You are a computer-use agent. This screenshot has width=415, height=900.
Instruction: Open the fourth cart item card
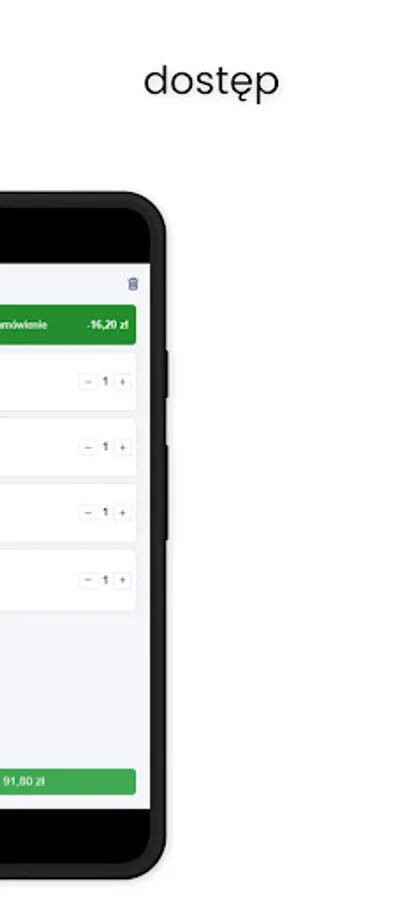coord(68,580)
